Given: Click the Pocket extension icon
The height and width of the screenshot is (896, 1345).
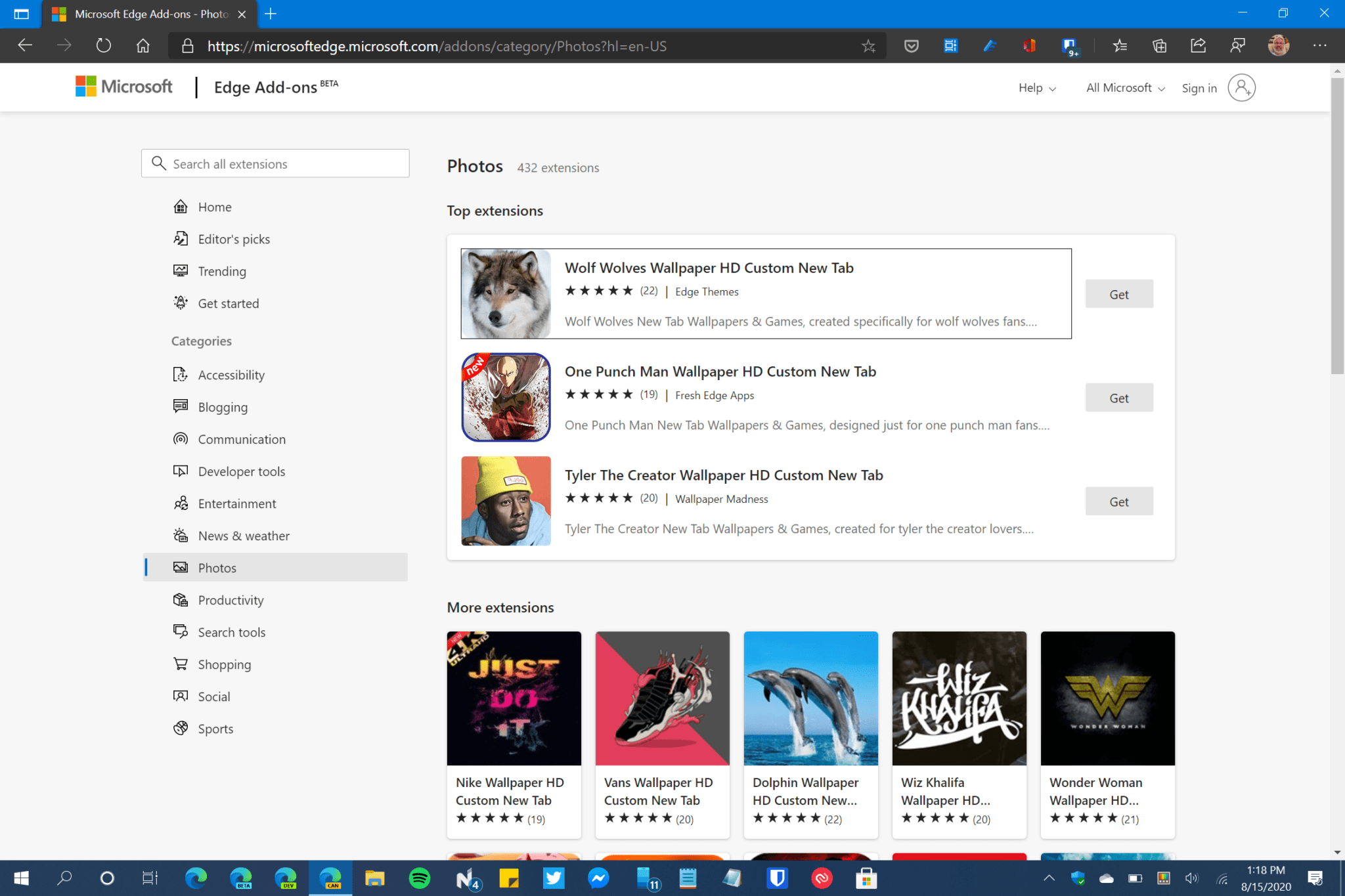Looking at the screenshot, I should click(x=912, y=45).
